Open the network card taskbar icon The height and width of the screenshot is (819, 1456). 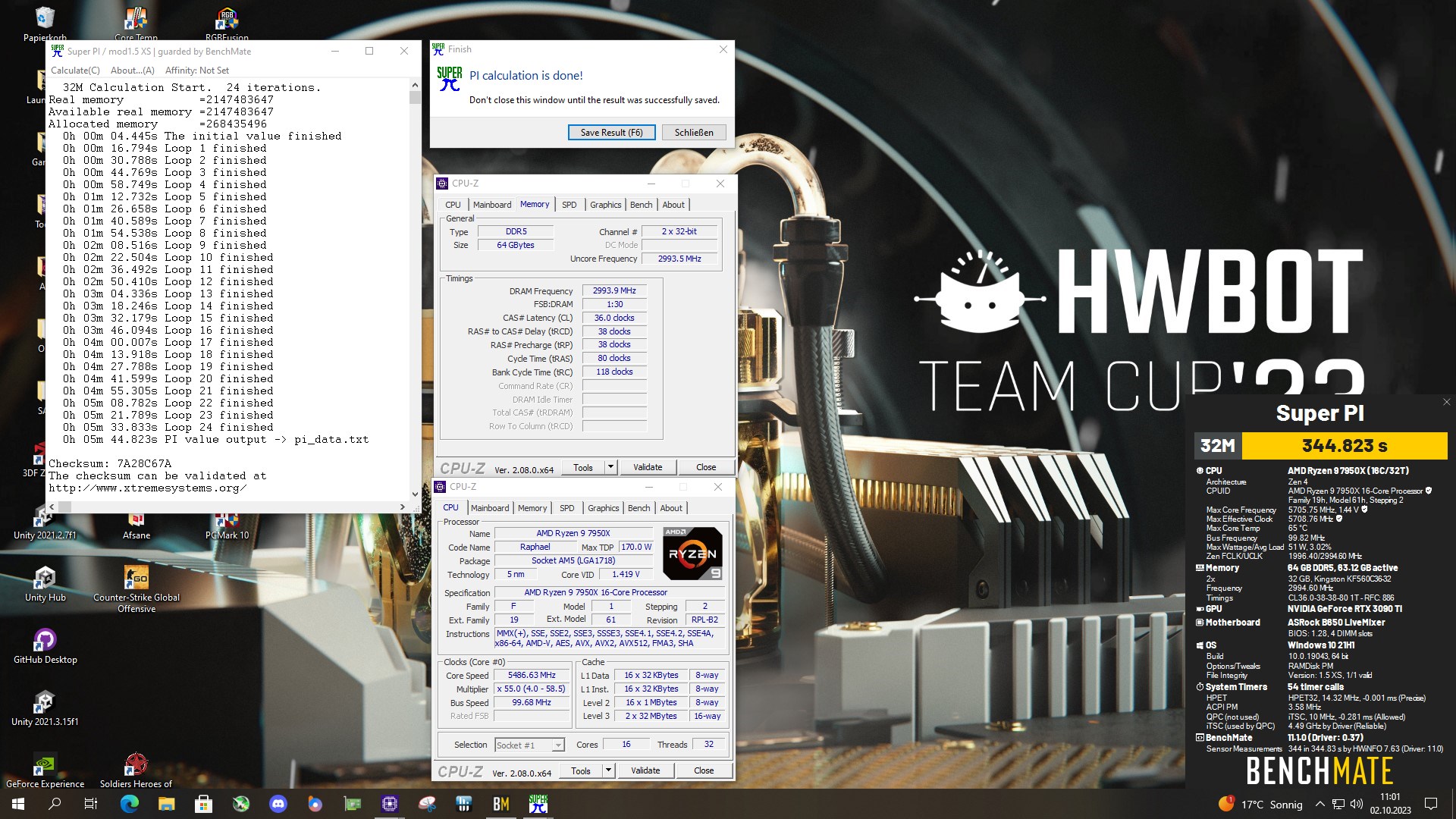pyautogui.click(x=353, y=804)
